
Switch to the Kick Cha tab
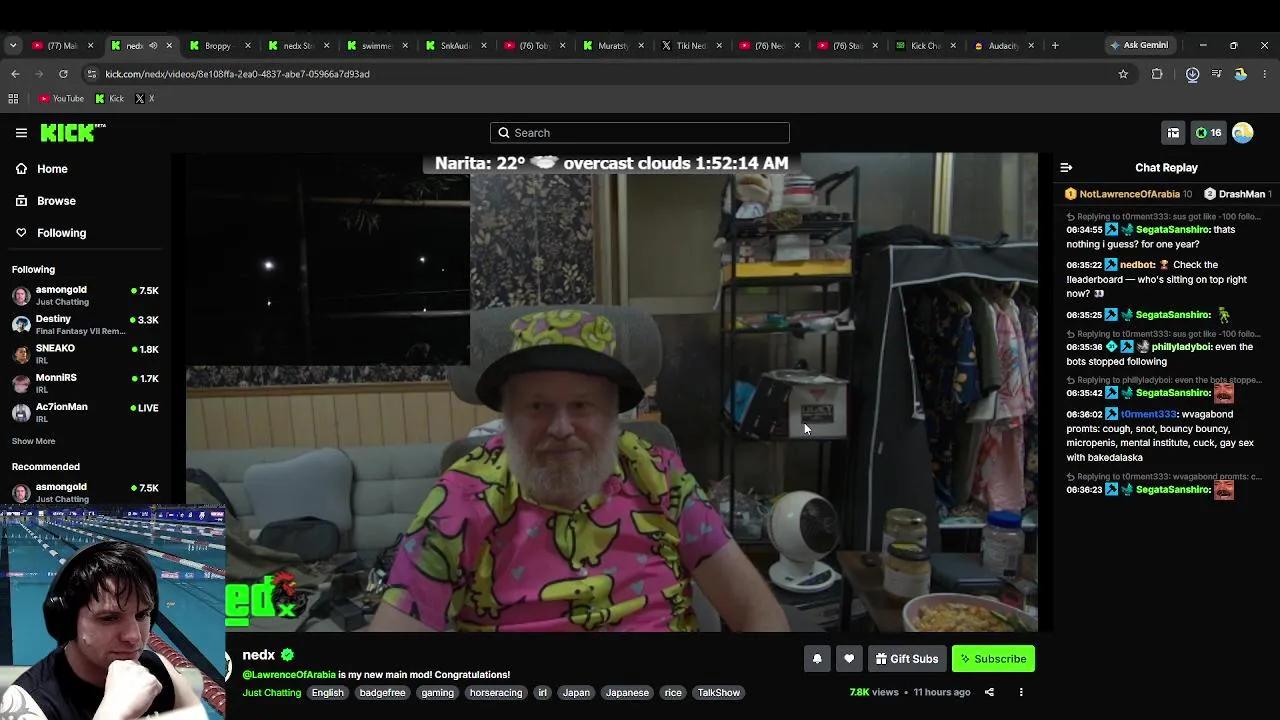pyautogui.click(x=924, y=45)
